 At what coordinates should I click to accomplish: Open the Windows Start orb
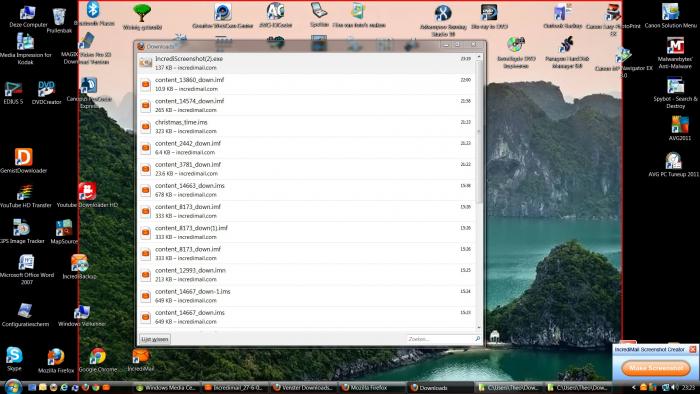(12, 386)
